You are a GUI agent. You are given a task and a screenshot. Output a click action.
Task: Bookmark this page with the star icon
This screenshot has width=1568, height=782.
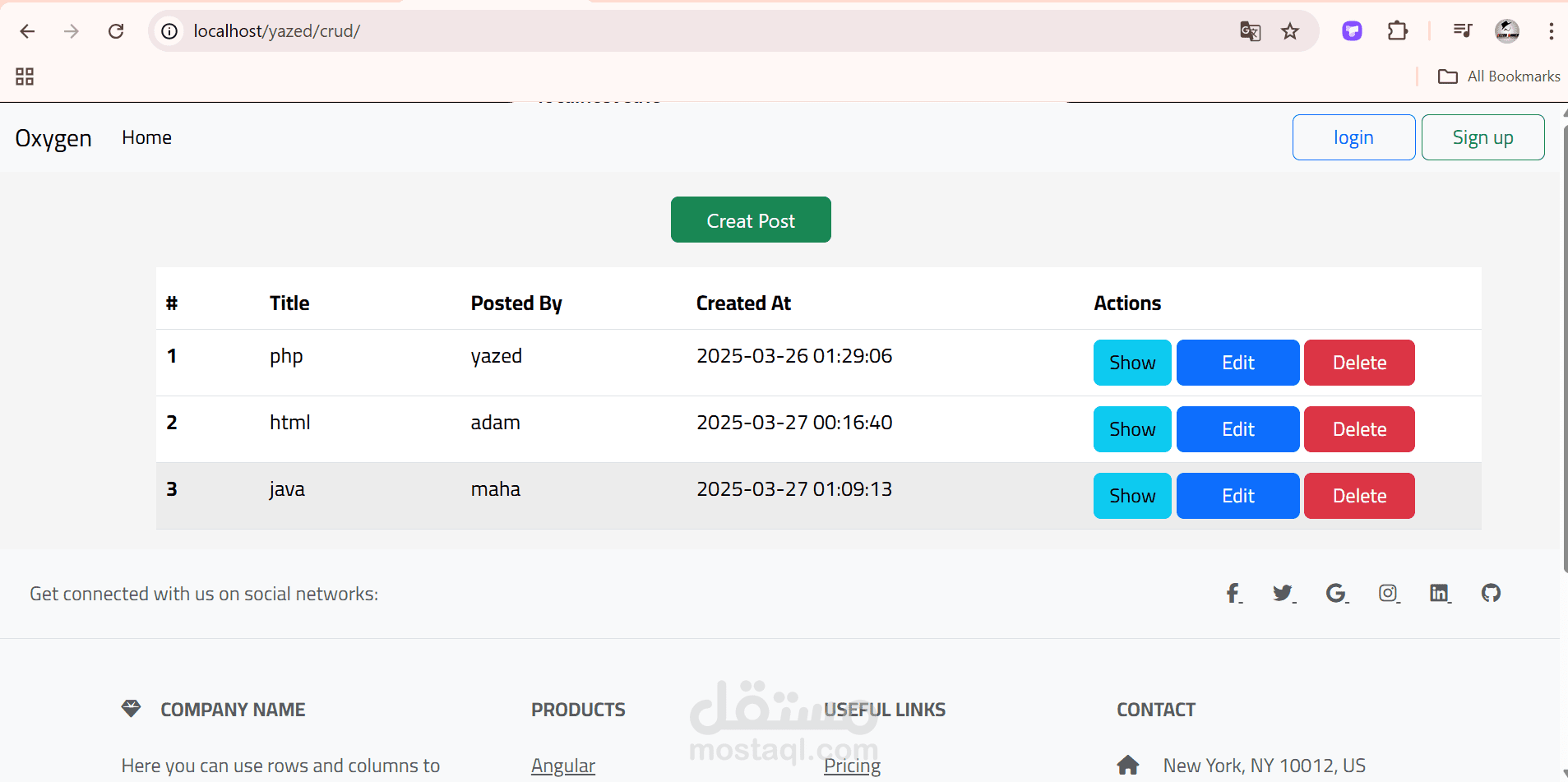click(1290, 31)
